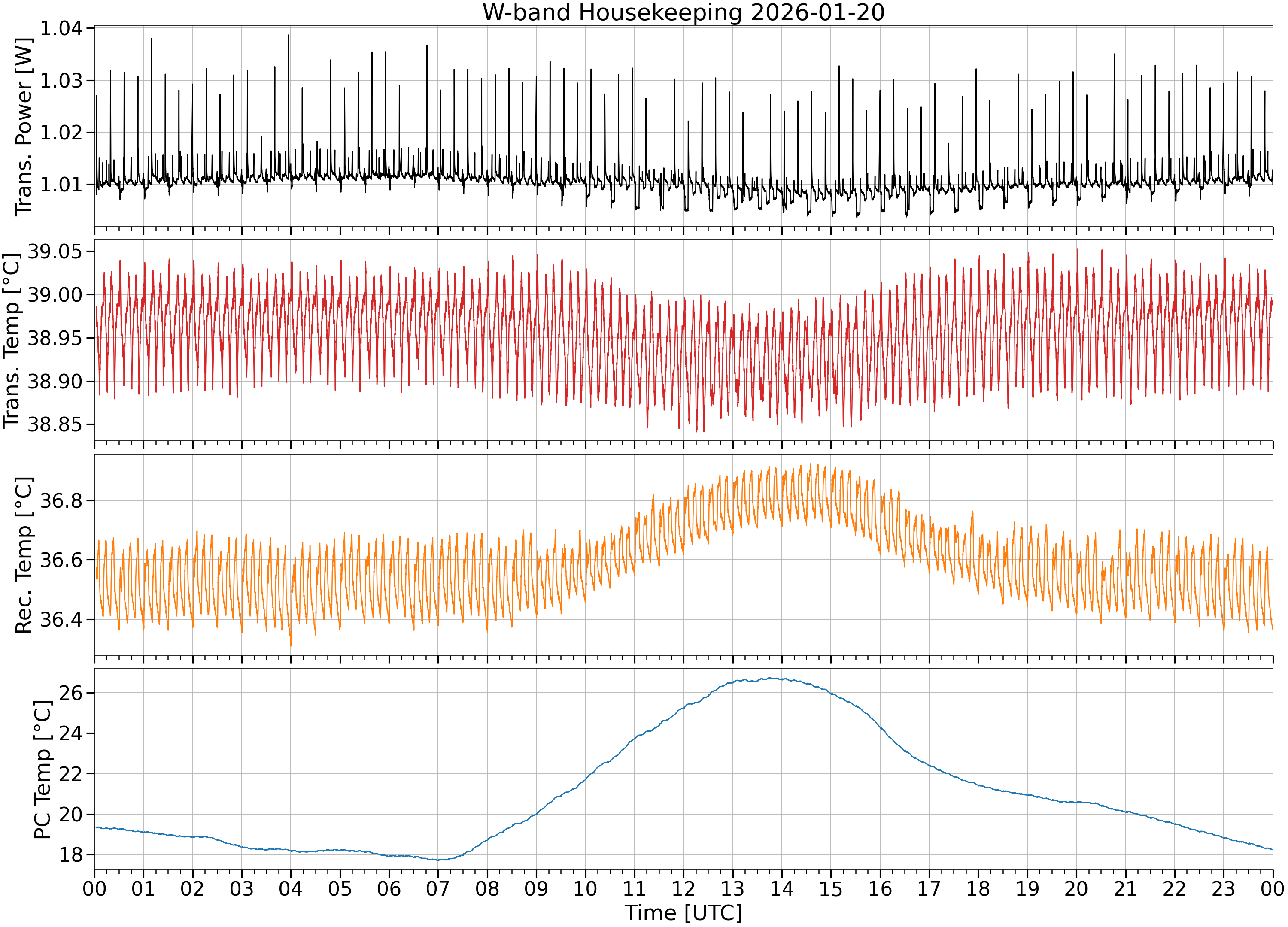
Task: Click the Trans. Temp [°C] axis label
Action: (x=12, y=341)
